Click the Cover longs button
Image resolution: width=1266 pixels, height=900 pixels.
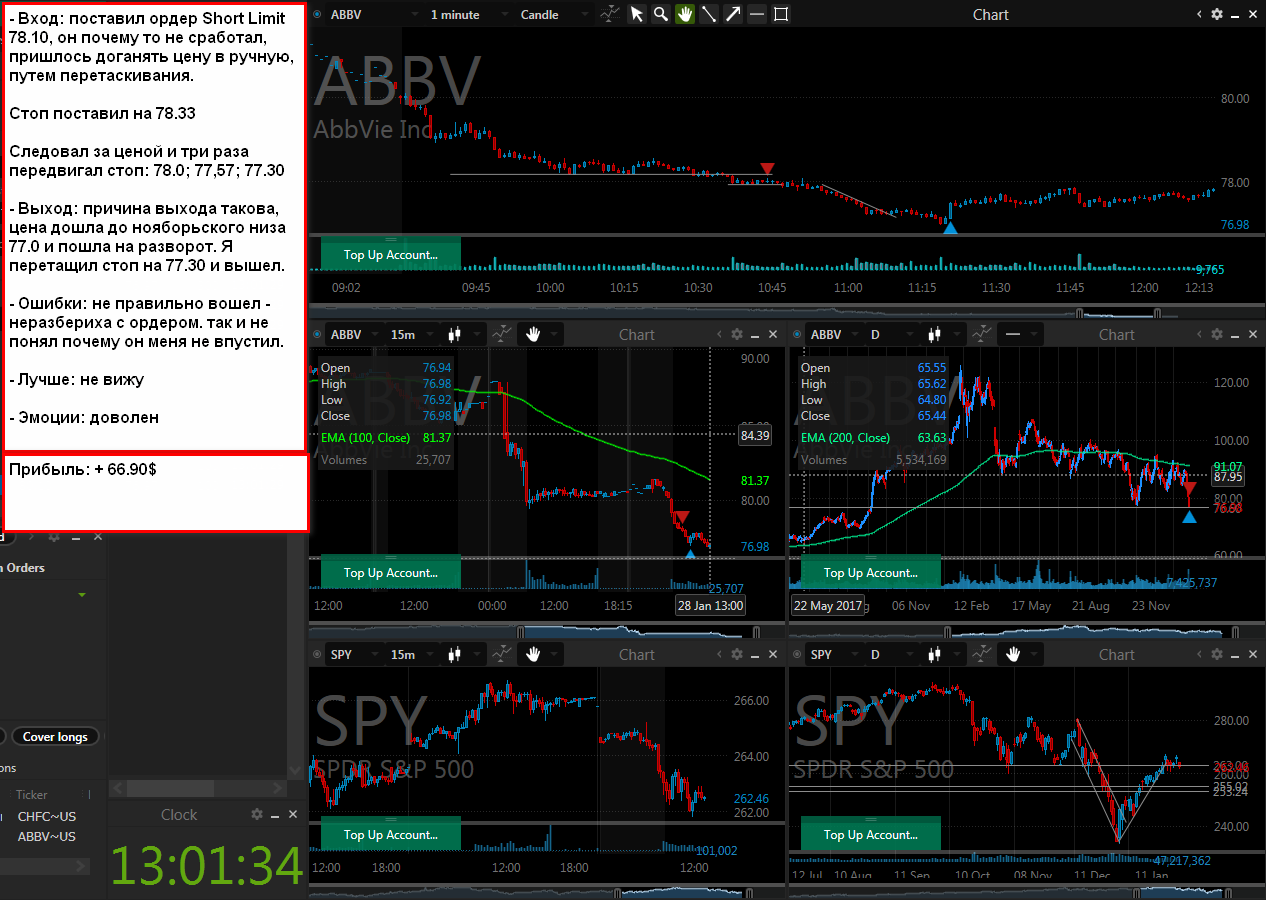tap(55, 737)
